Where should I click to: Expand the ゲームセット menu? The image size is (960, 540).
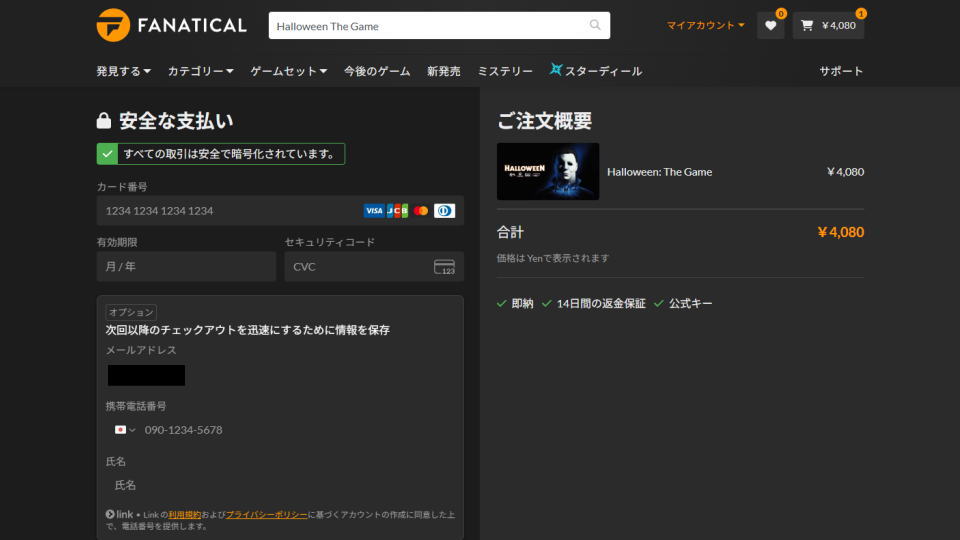pyautogui.click(x=288, y=71)
